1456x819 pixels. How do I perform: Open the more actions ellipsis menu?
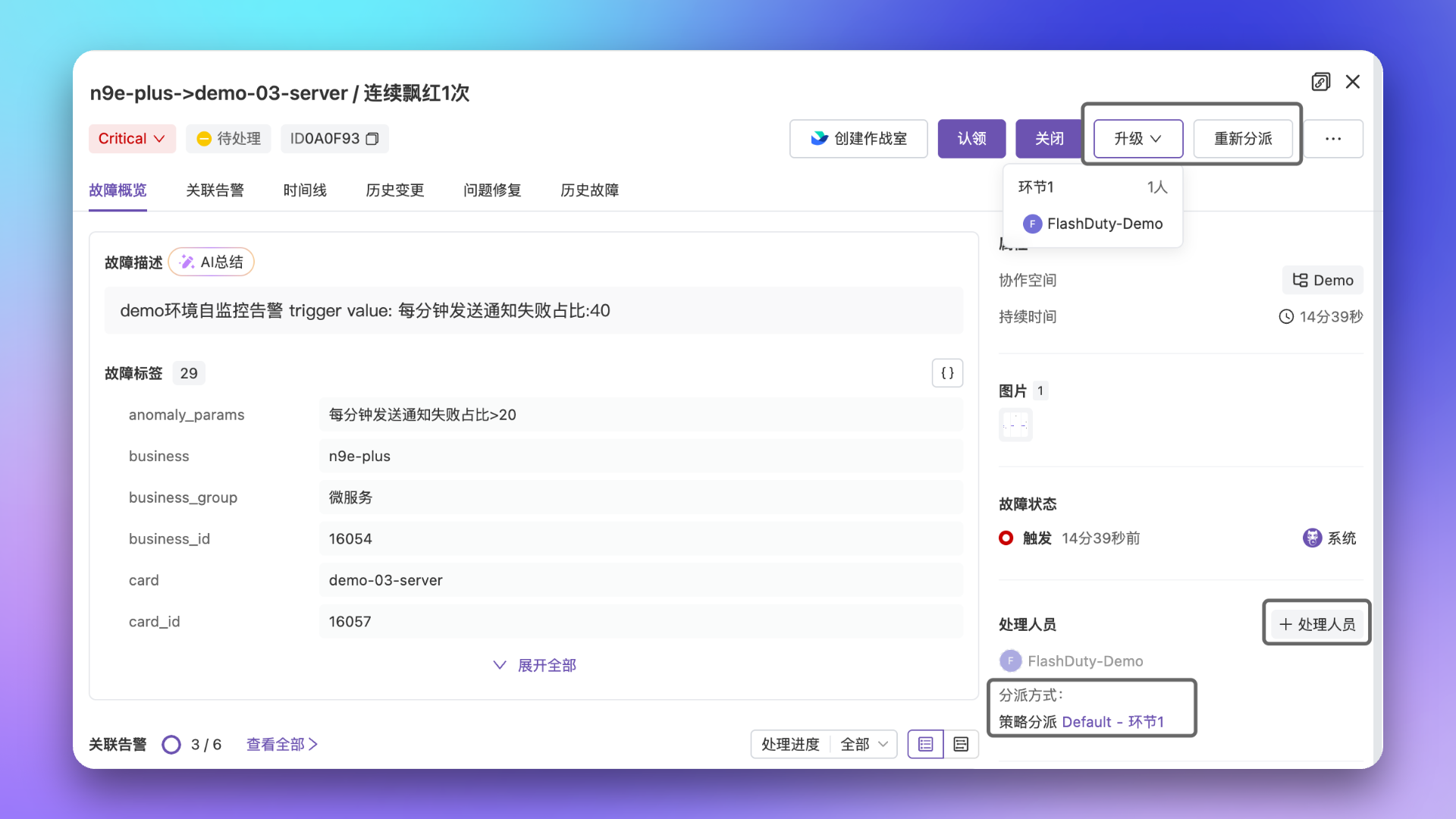[1332, 139]
